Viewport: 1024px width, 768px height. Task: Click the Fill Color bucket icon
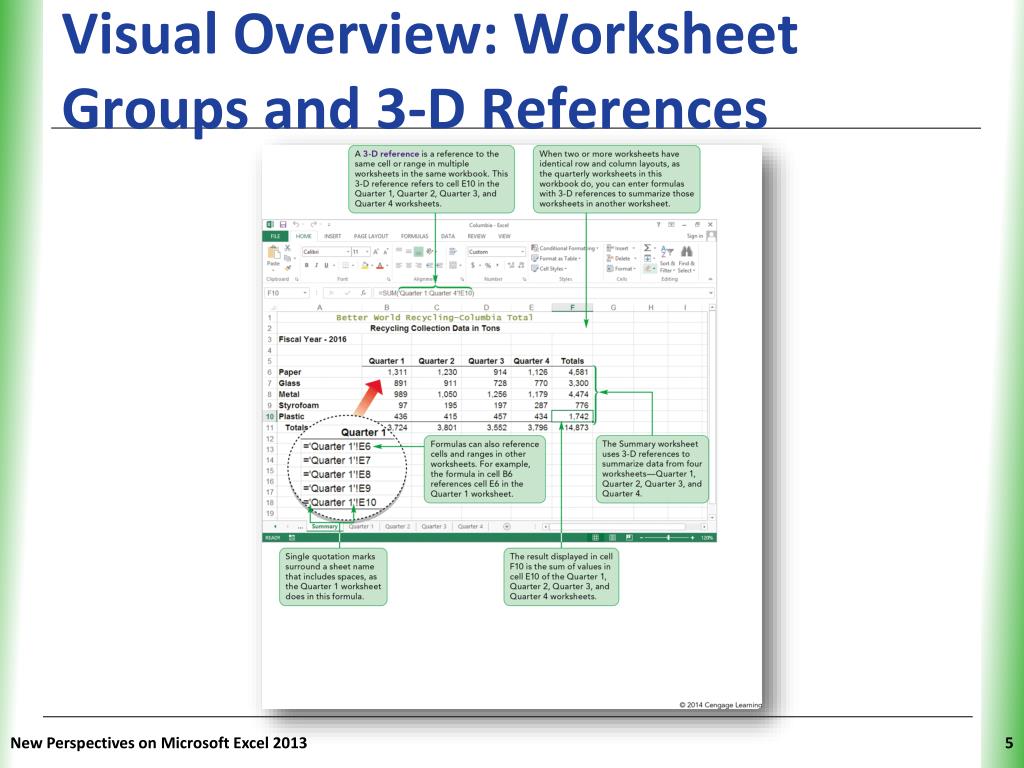(364, 265)
